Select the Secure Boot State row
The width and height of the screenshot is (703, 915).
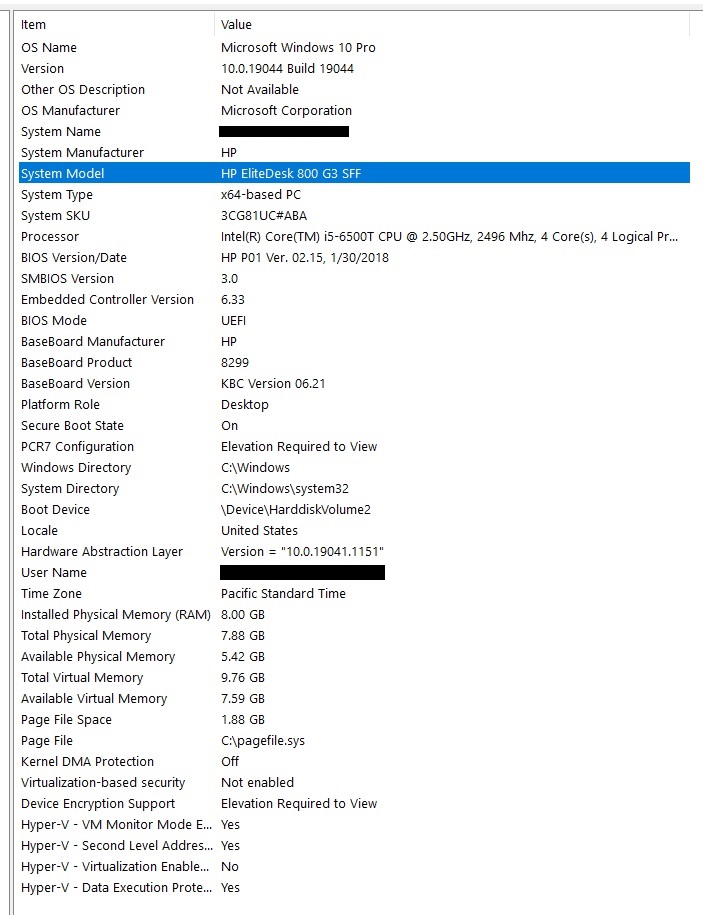[x=354, y=425]
